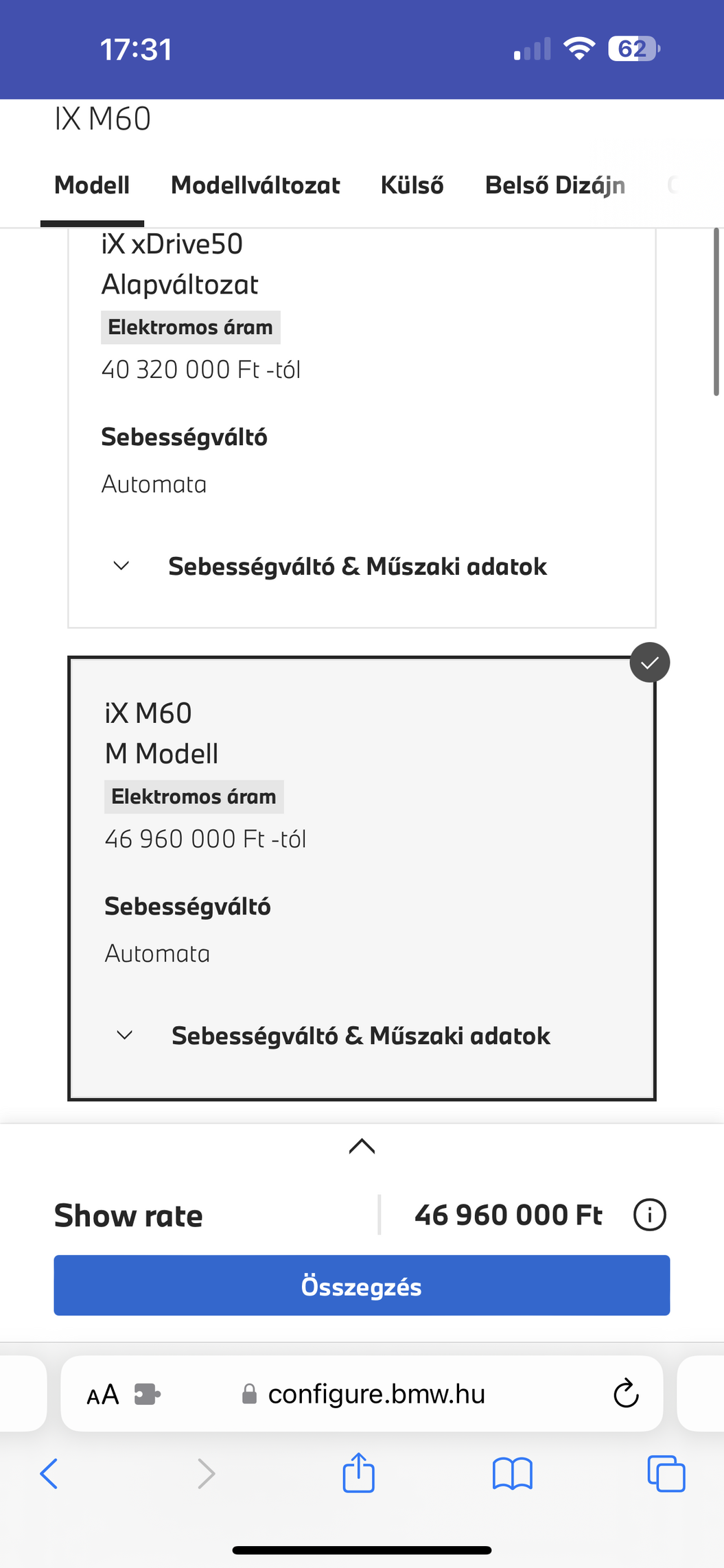This screenshot has height=1568, width=724.
Task: Tap the selected checkmark on iX M60
Action: coord(649,663)
